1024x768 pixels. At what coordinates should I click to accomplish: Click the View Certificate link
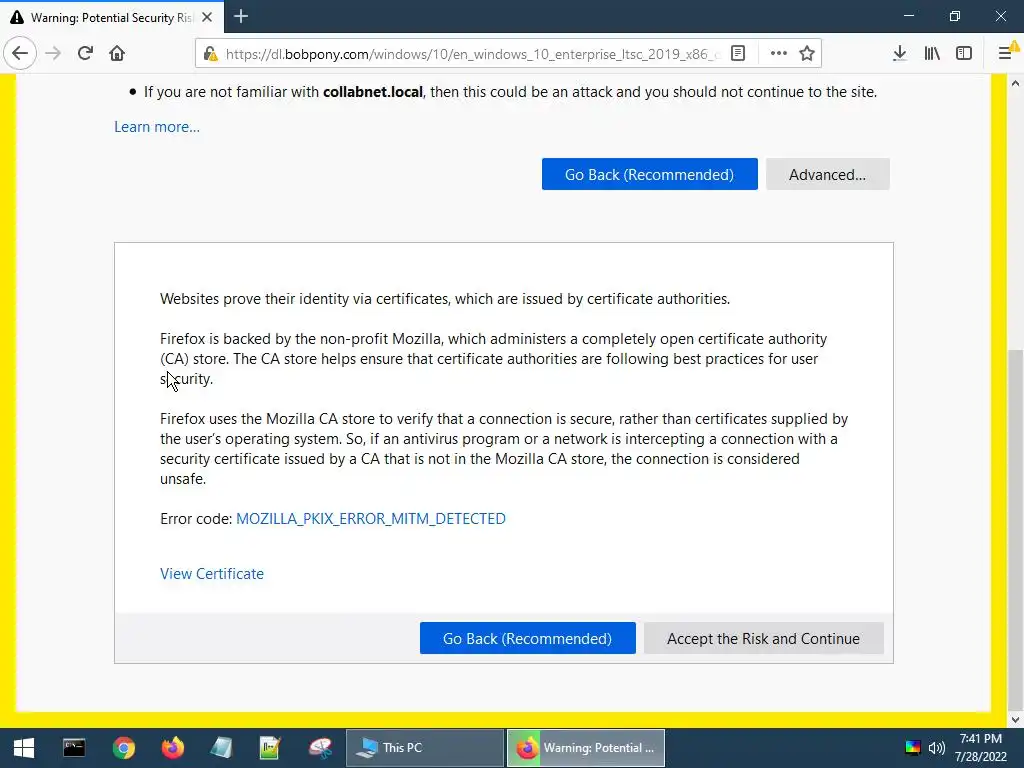point(212,573)
